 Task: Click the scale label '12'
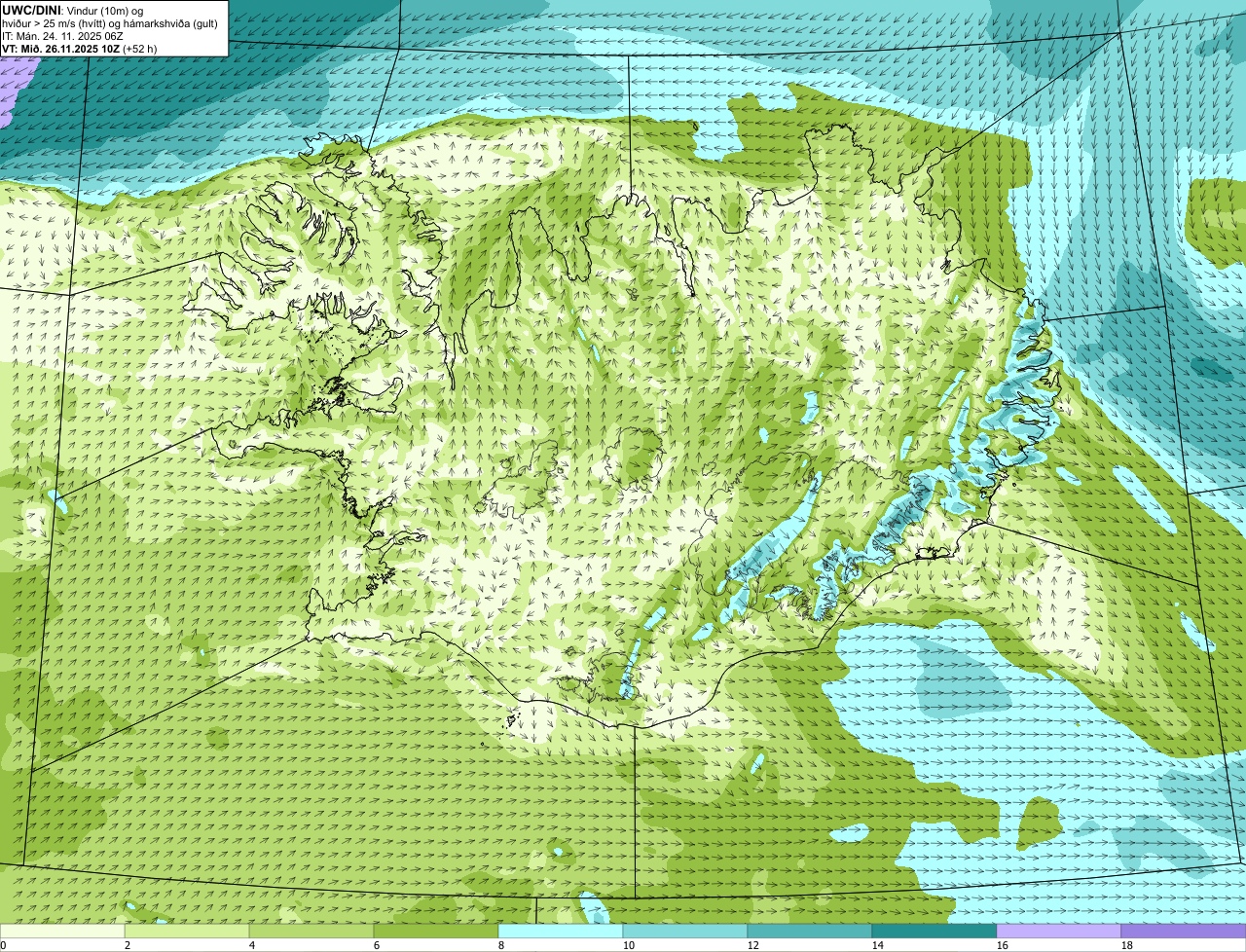tap(753, 945)
